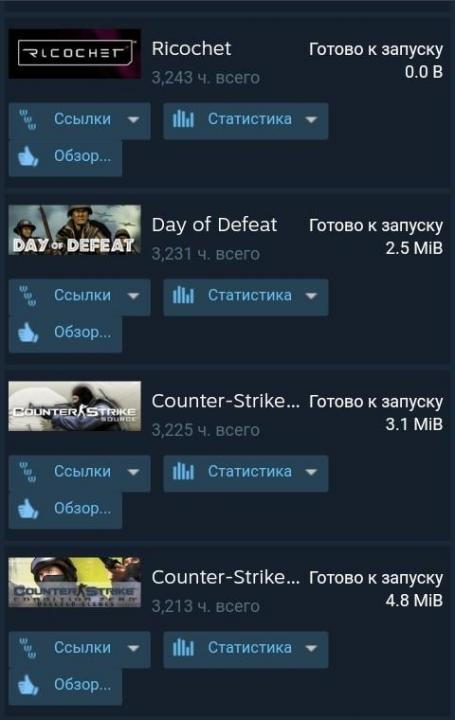Expand the Статистика dropdown arrow for Day of Defeat
Screen dimensions: 455x720
[311, 296]
